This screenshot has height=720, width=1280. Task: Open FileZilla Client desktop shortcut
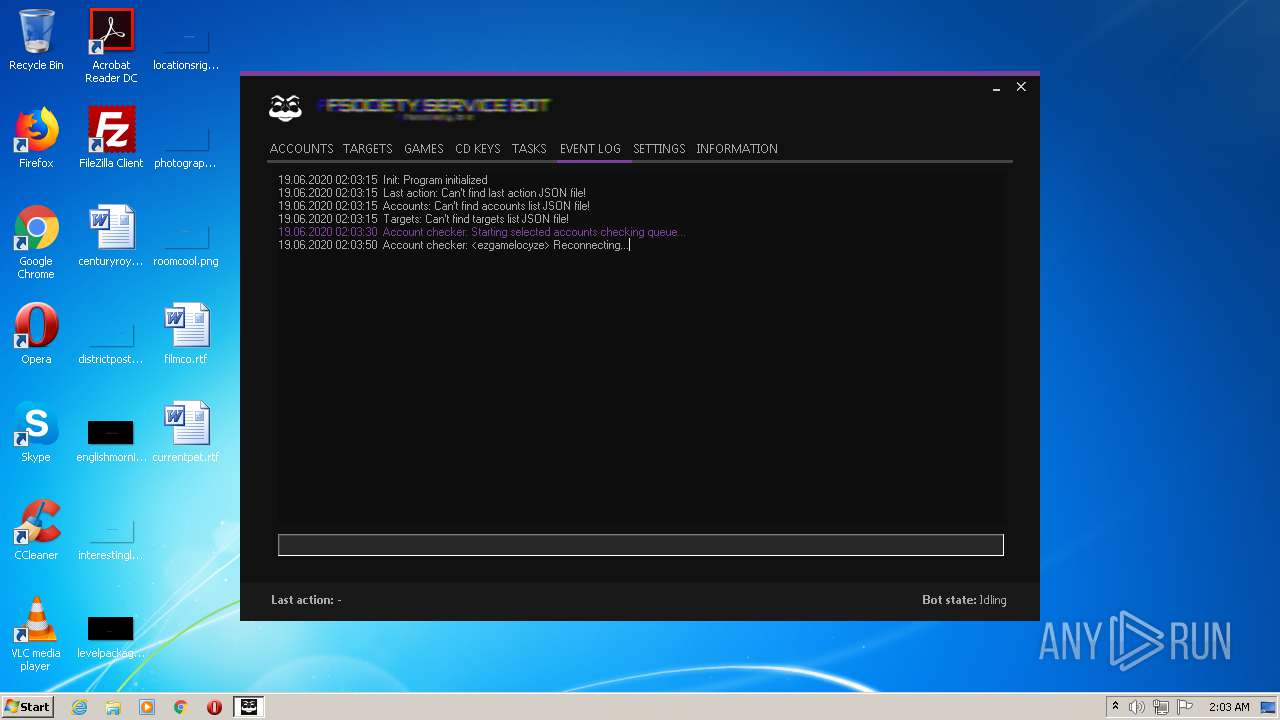(111, 138)
